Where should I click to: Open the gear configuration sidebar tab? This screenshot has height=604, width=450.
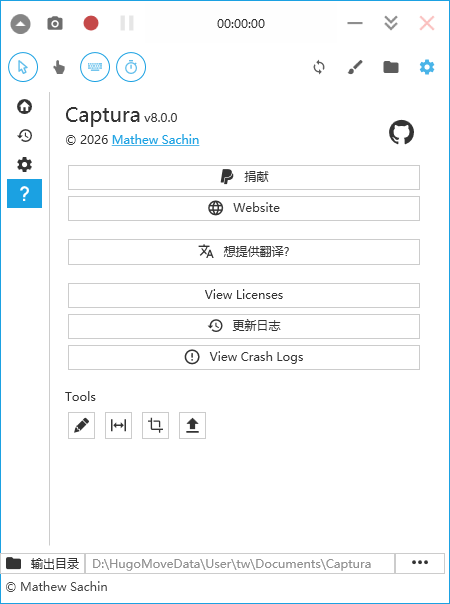click(x=24, y=164)
